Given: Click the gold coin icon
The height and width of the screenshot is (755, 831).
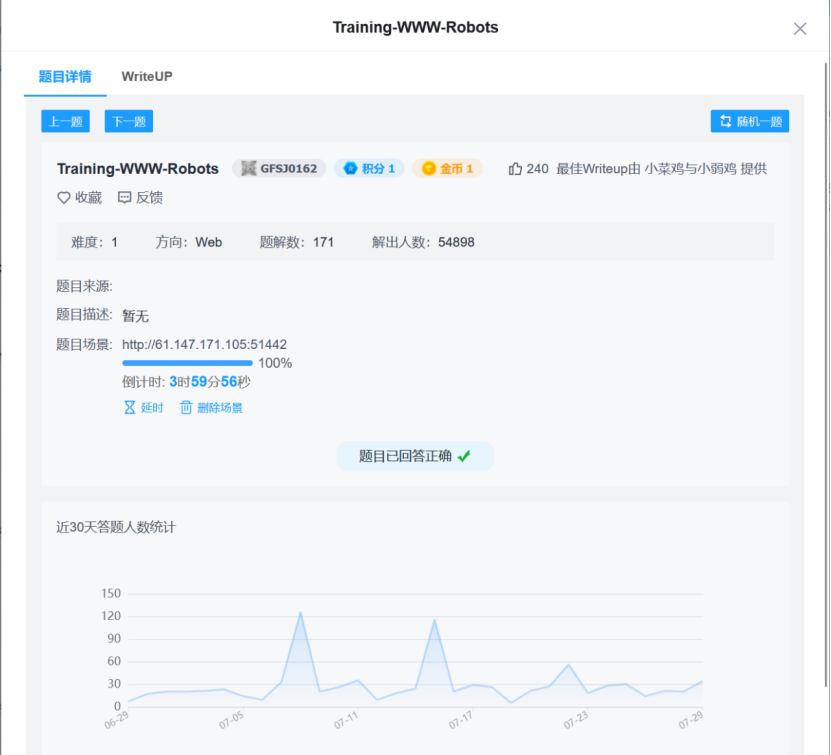Looking at the screenshot, I should pos(429,168).
